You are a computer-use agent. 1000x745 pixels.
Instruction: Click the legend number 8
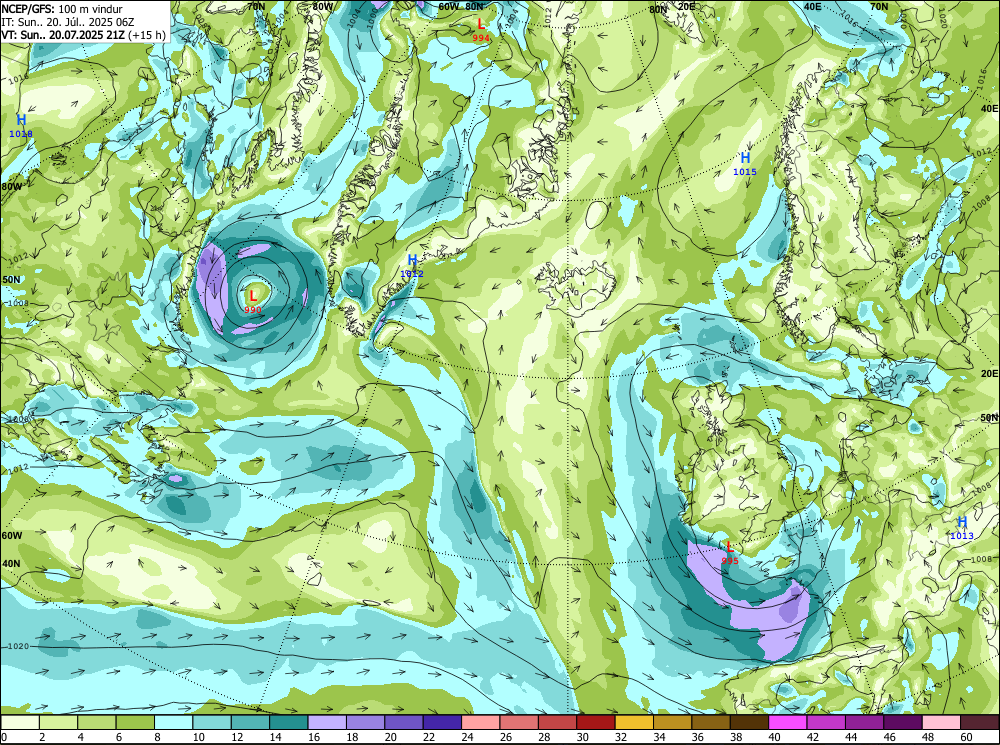click(158, 737)
